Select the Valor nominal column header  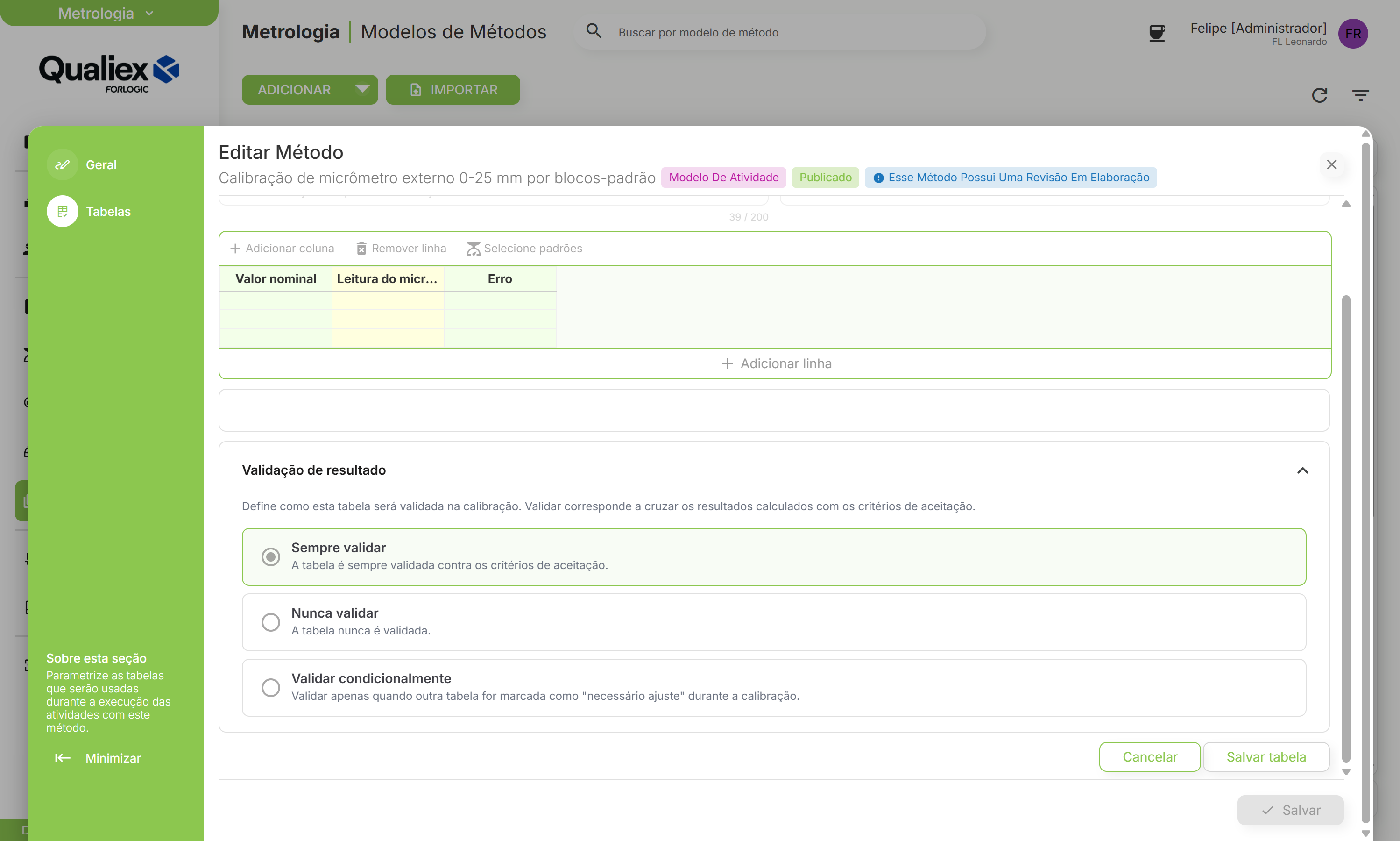(276, 279)
